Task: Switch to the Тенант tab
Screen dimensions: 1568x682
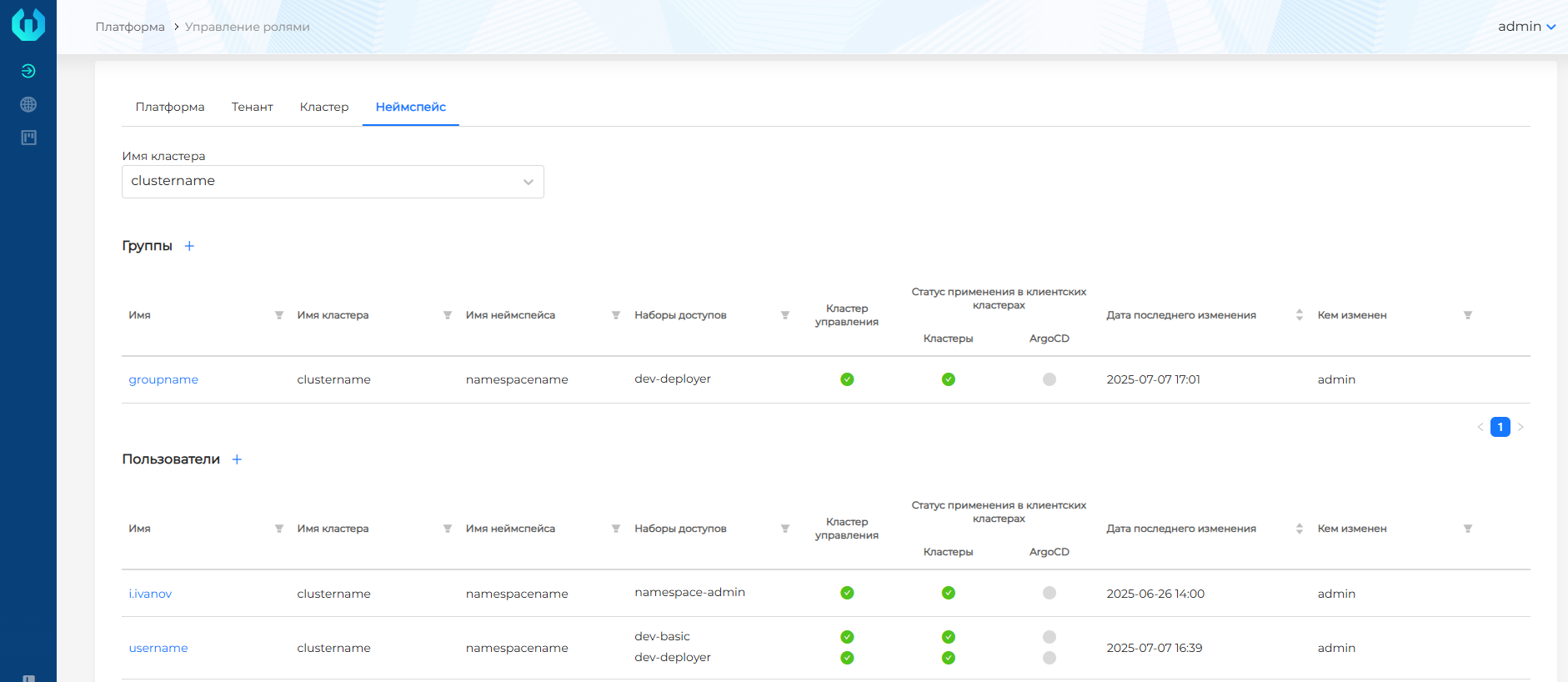Action: pyautogui.click(x=252, y=107)
